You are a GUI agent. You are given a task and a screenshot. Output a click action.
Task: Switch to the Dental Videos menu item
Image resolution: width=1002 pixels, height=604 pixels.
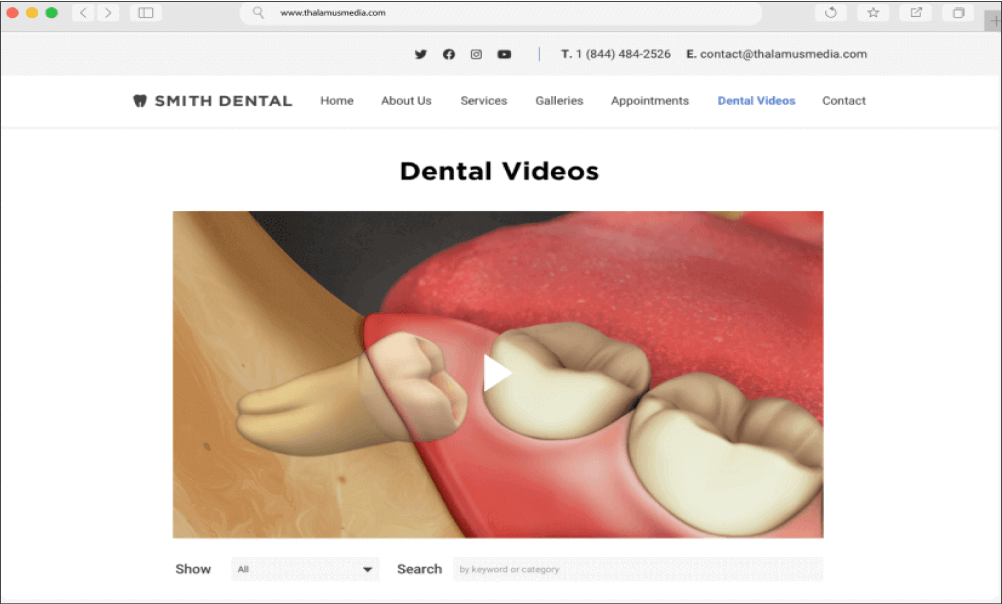756,100
